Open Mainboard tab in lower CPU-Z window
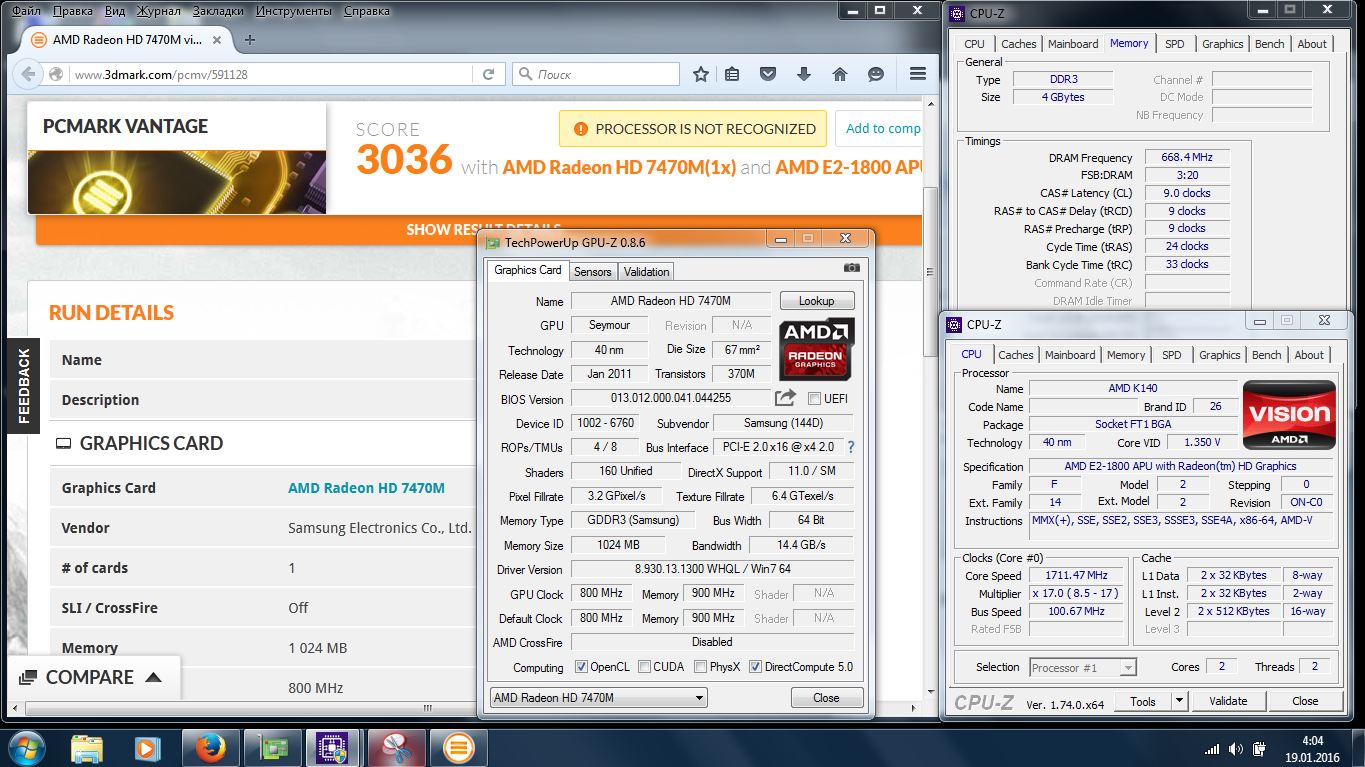Viewport: 1365px width, 767px height. tap(1070, 355)
